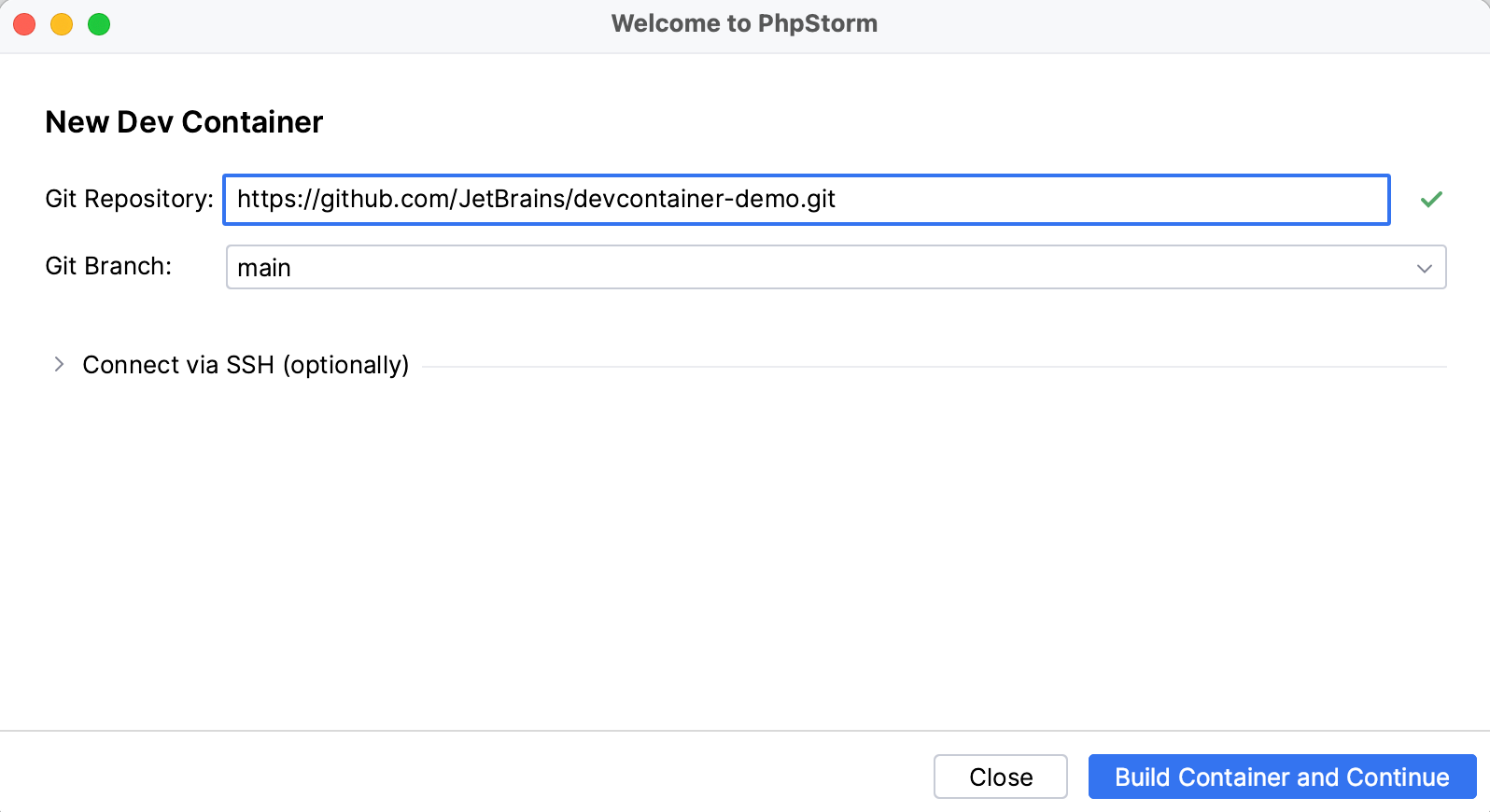Expand the Connect via SSH section arrow

point(59,364)
